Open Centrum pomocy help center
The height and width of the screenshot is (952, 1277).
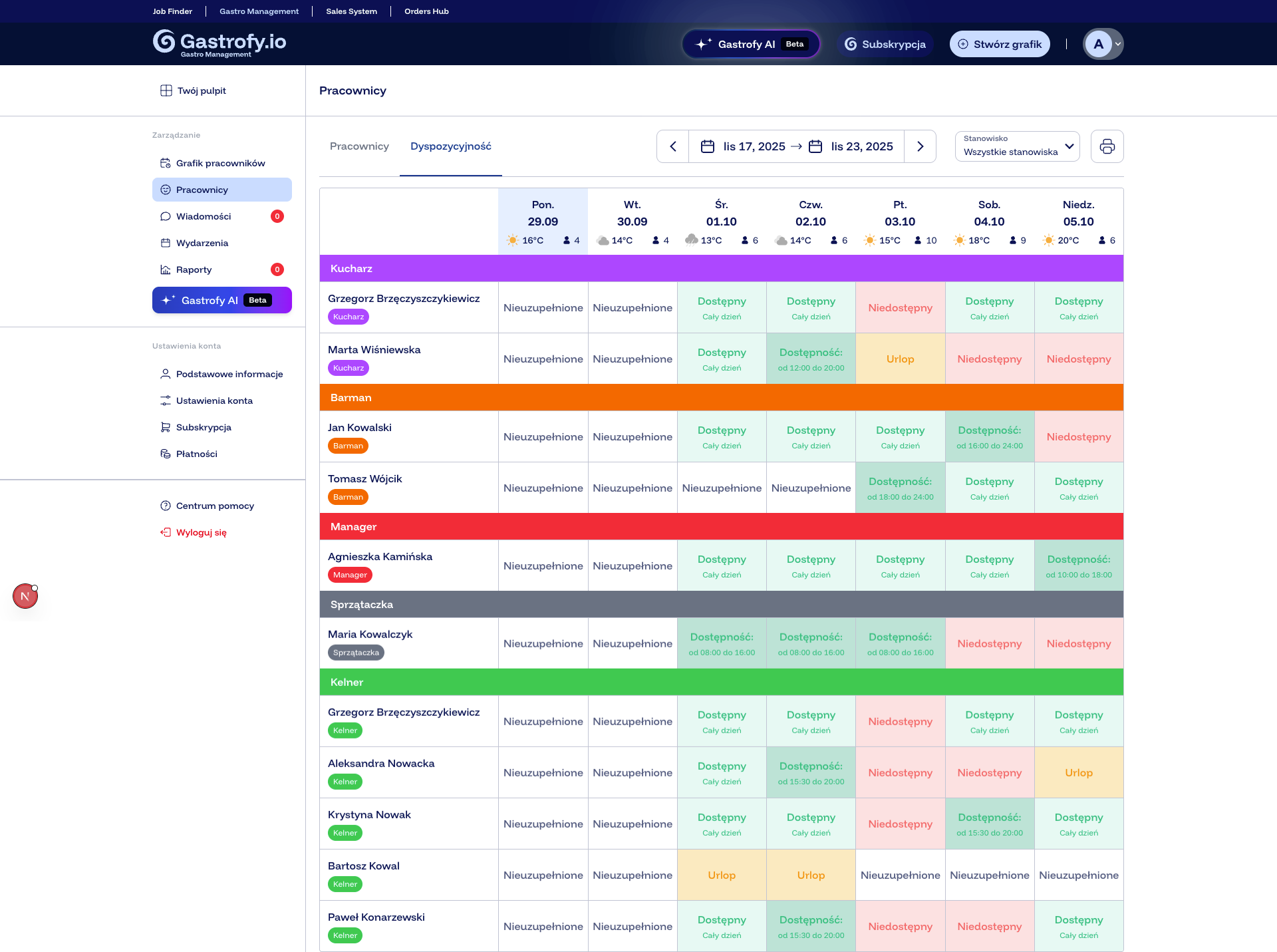[215, 506]
